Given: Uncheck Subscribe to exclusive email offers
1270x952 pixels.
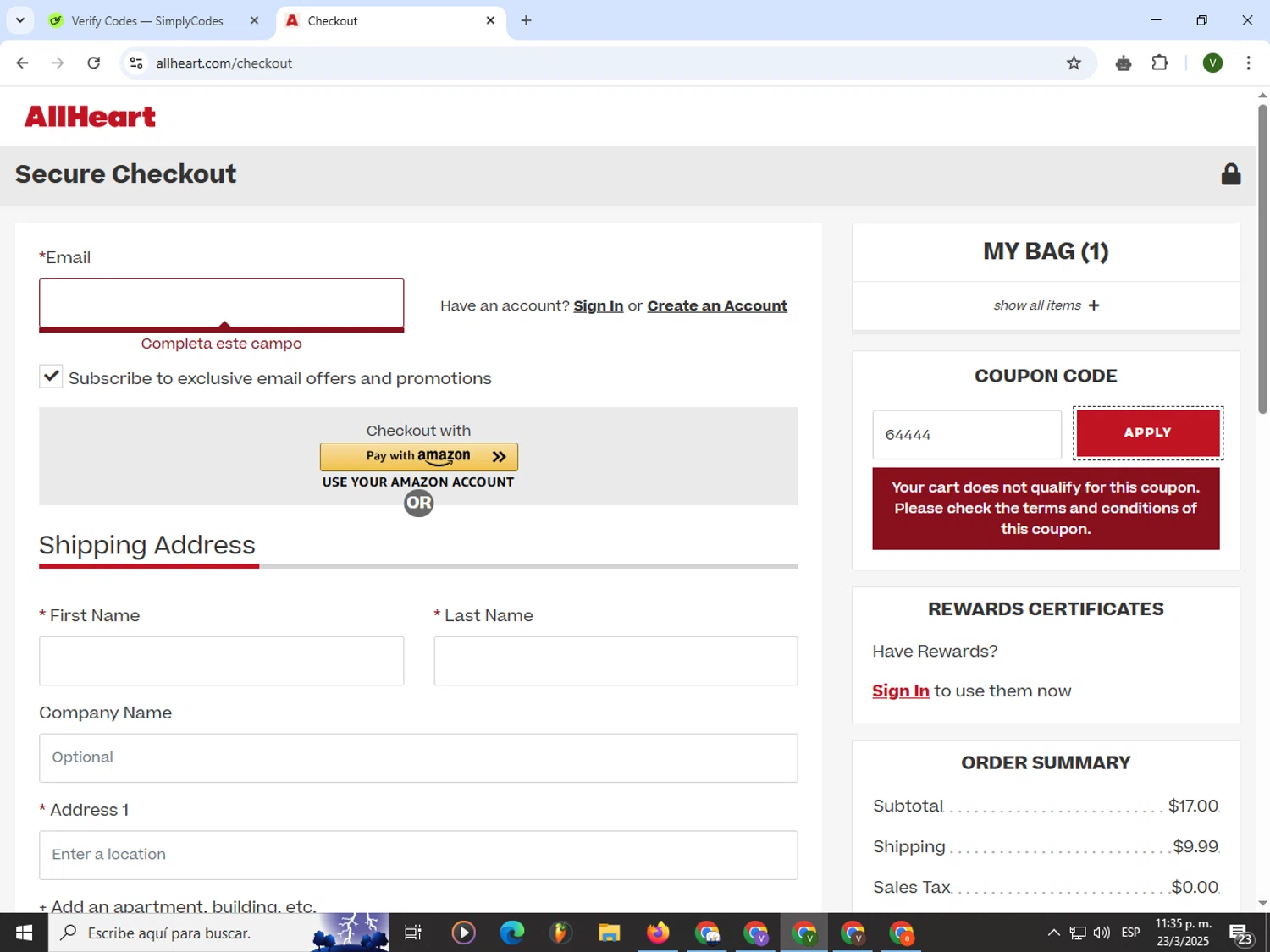Looking at the screenshot, I should 51,377.
